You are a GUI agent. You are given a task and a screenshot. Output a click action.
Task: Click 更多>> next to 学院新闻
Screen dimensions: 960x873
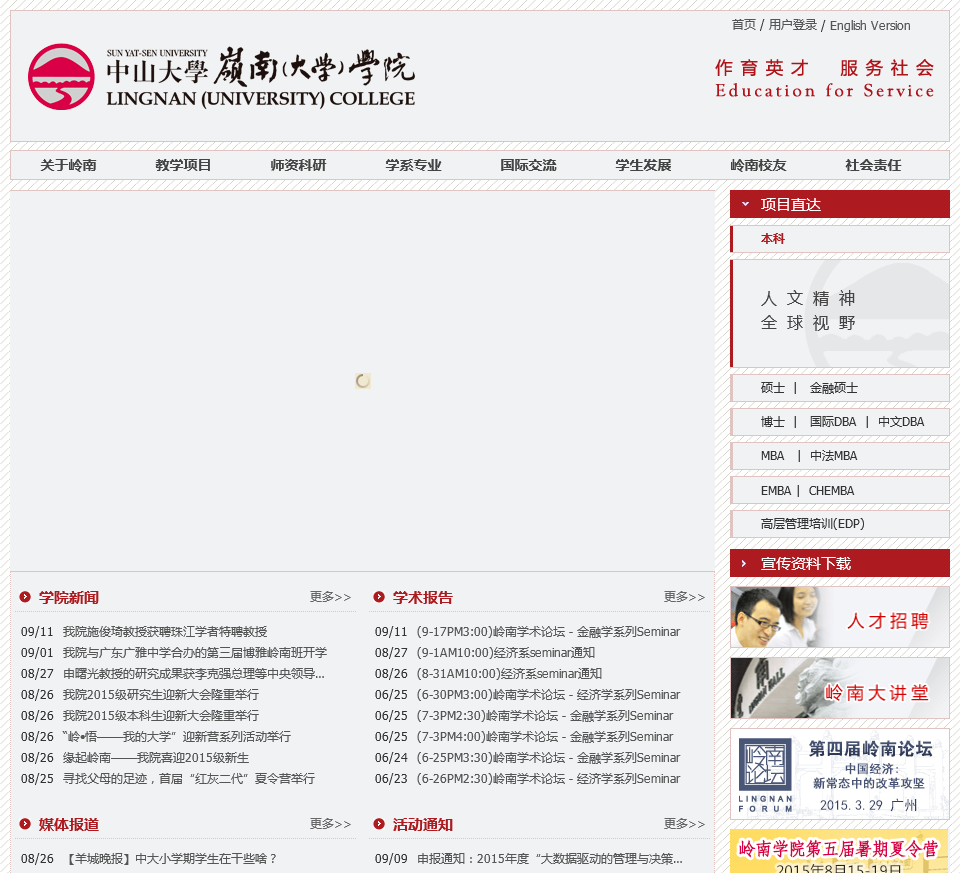[330, 597]
